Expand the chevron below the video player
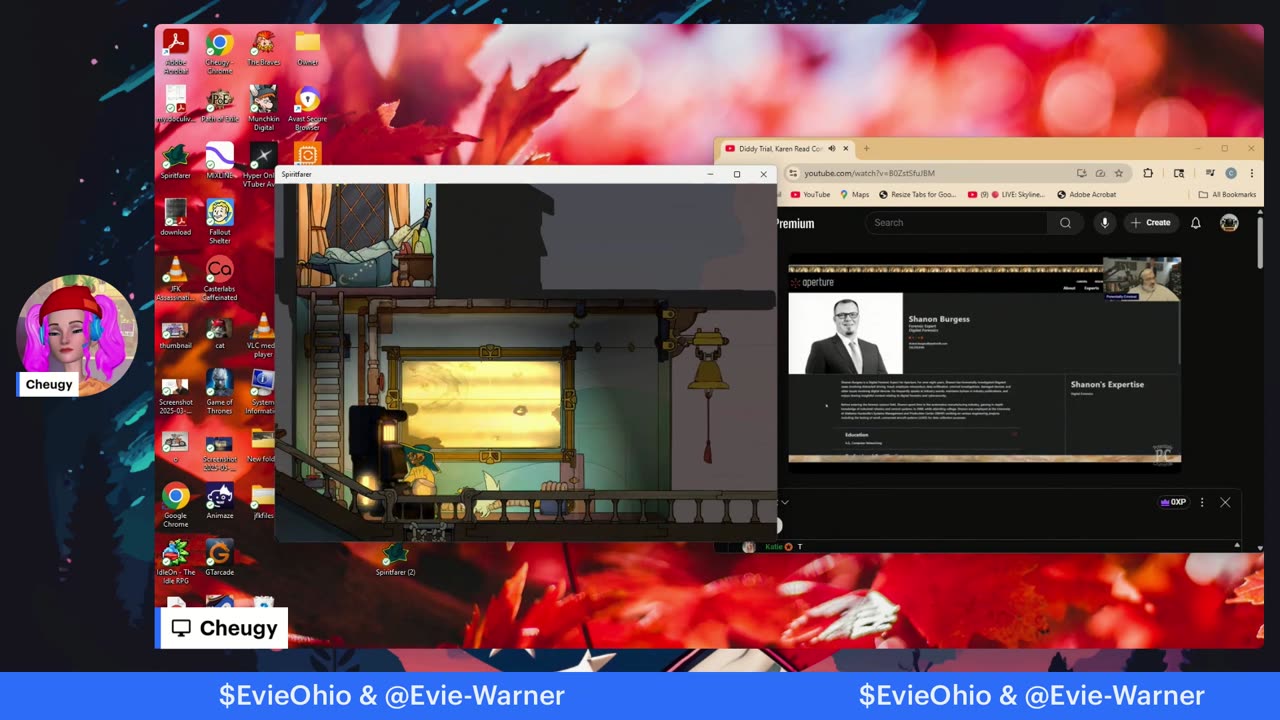Viewport: 1280px width, 720px height. [785, 502]
